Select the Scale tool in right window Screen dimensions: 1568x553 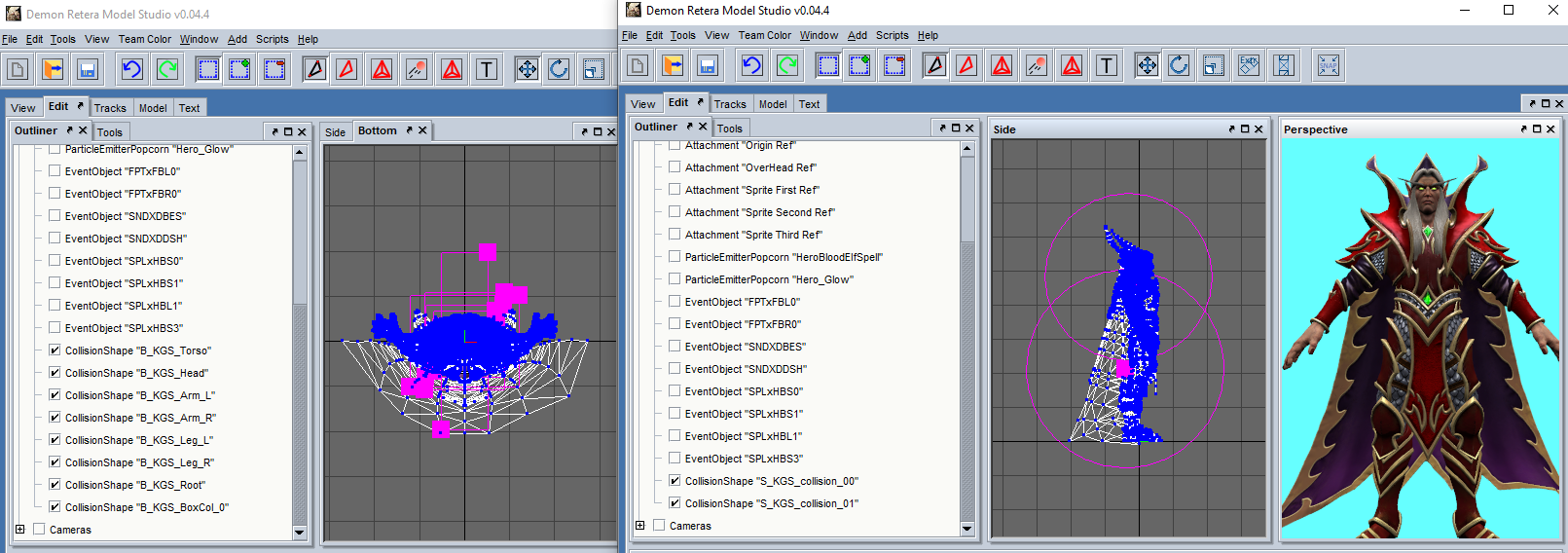(x=1214, y=65)
